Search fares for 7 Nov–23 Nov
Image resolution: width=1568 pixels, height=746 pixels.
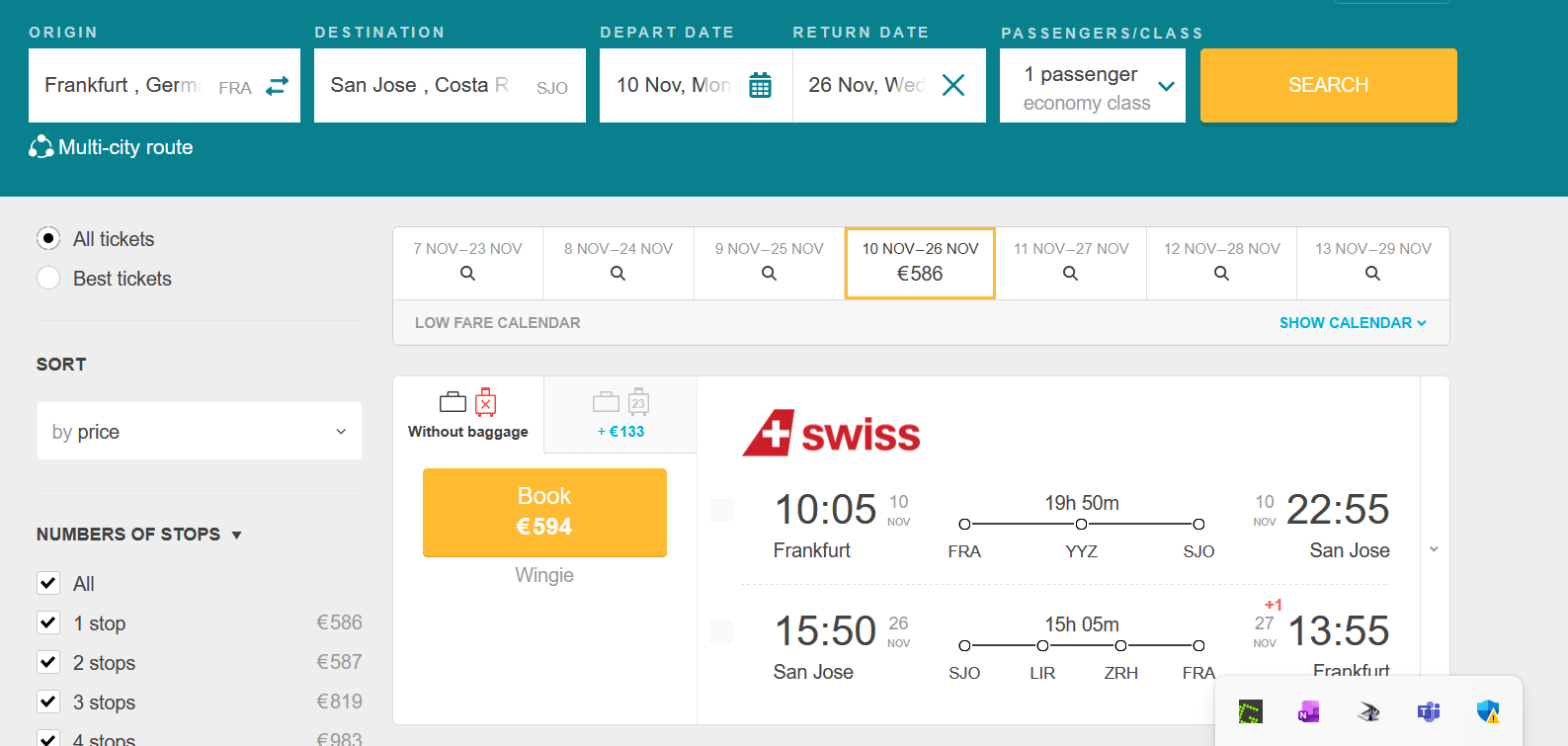tap(467, 263)
